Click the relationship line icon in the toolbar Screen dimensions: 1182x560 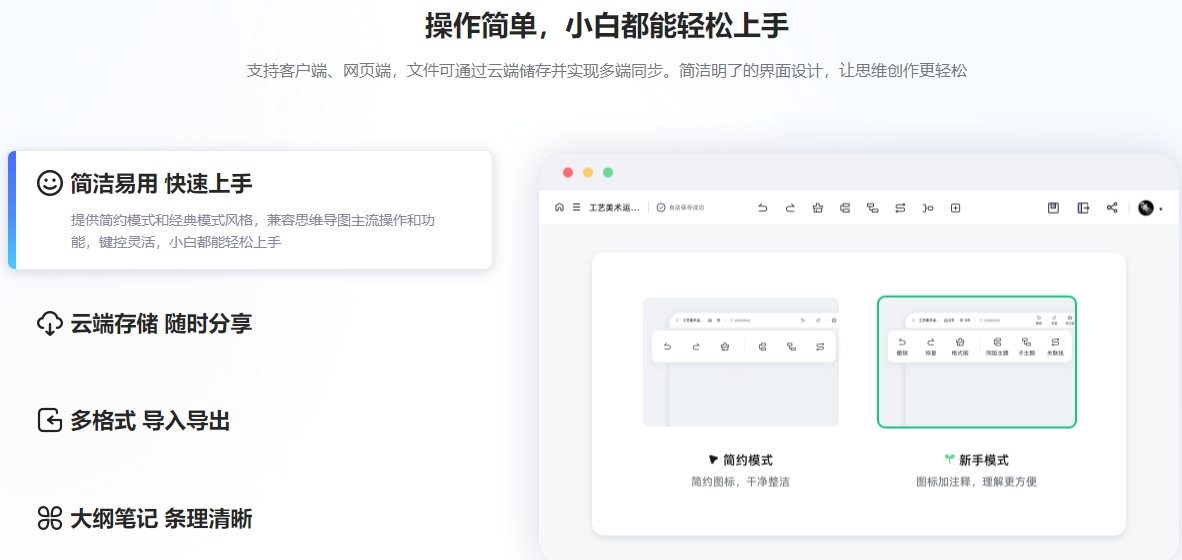click(x=900, y=208)
